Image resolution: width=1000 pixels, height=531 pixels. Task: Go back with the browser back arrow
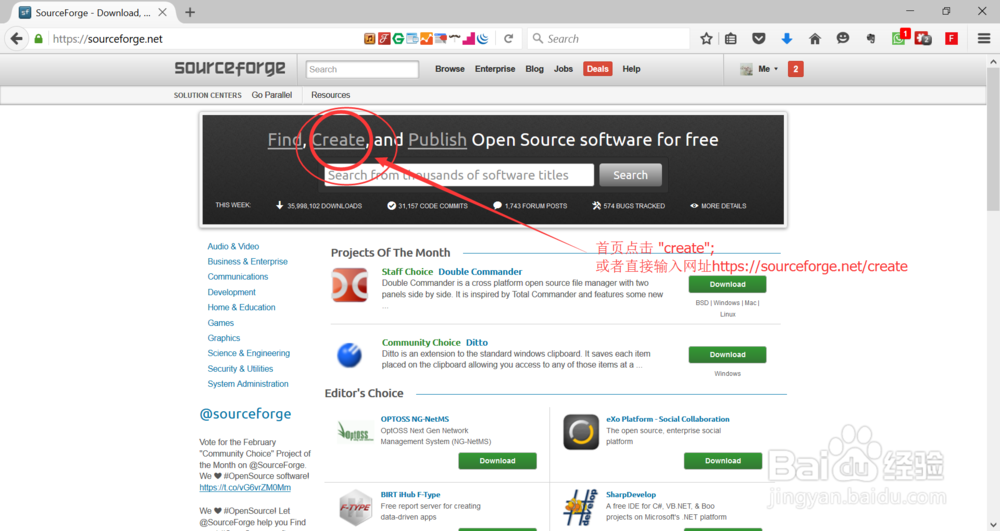tap(16, 39)
